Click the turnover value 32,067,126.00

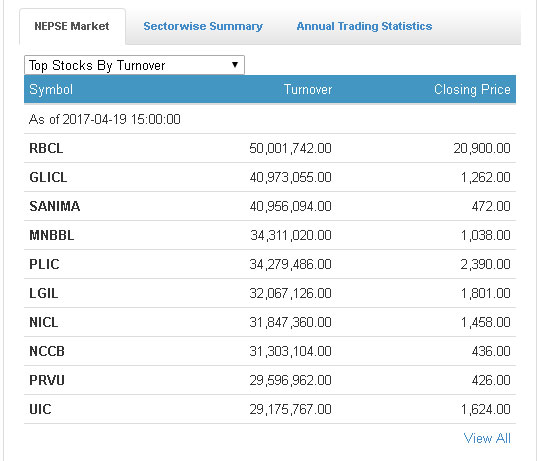coord(290,293)
